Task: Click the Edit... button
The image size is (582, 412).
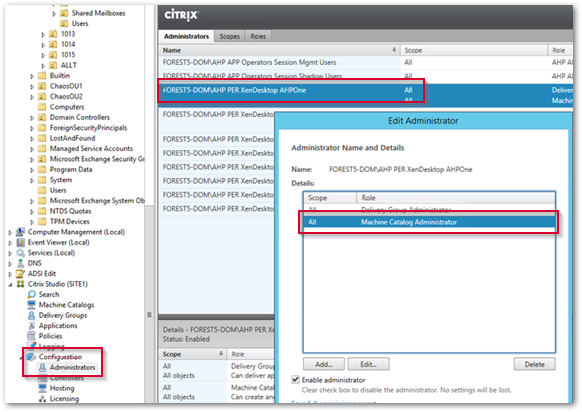Action: tap(369, 364)
